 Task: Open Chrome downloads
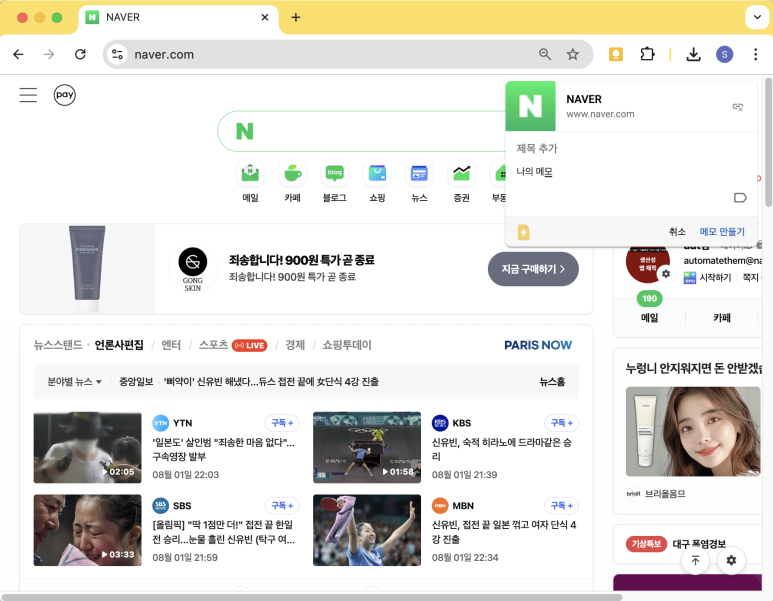click(693, 54)
